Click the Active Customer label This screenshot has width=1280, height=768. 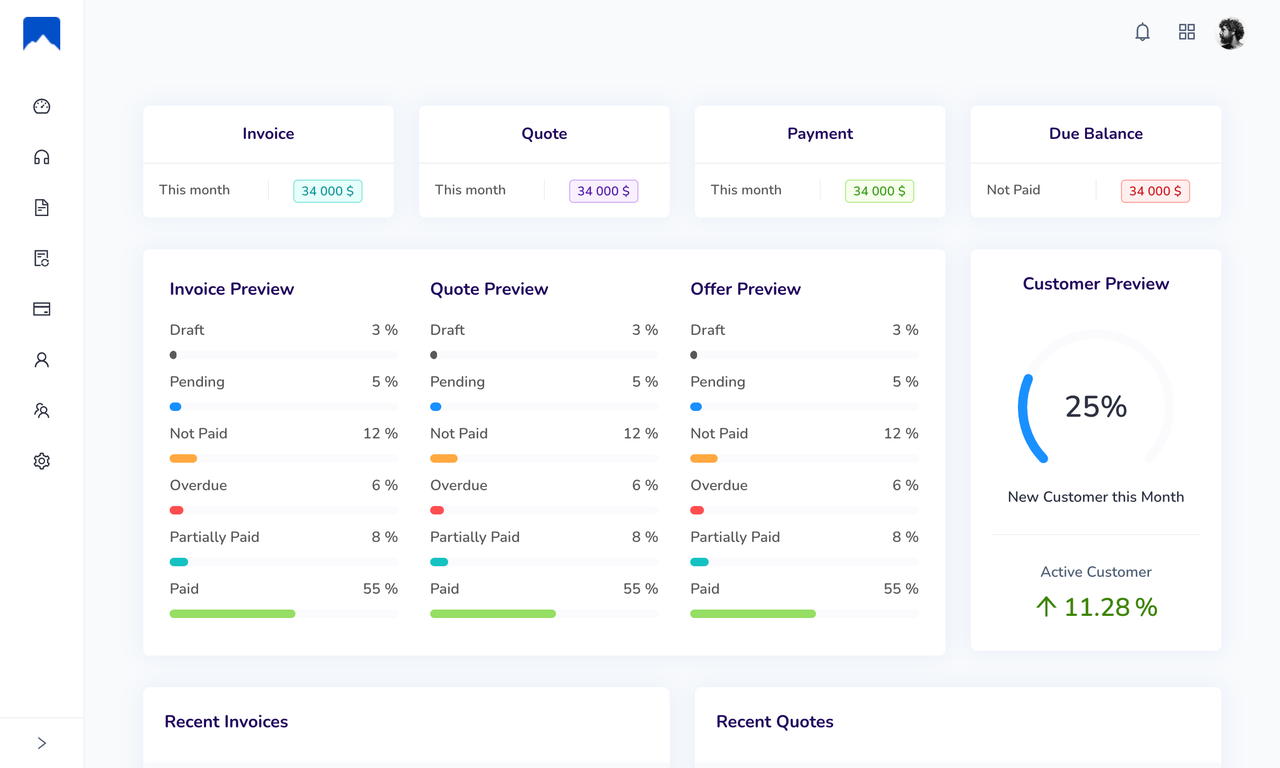tap(1096, 572)
